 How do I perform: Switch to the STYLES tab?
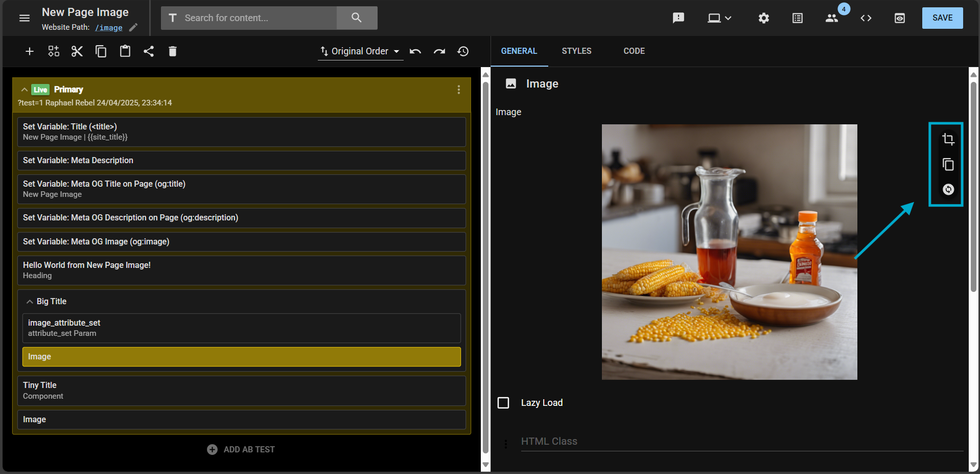point(576,51)
